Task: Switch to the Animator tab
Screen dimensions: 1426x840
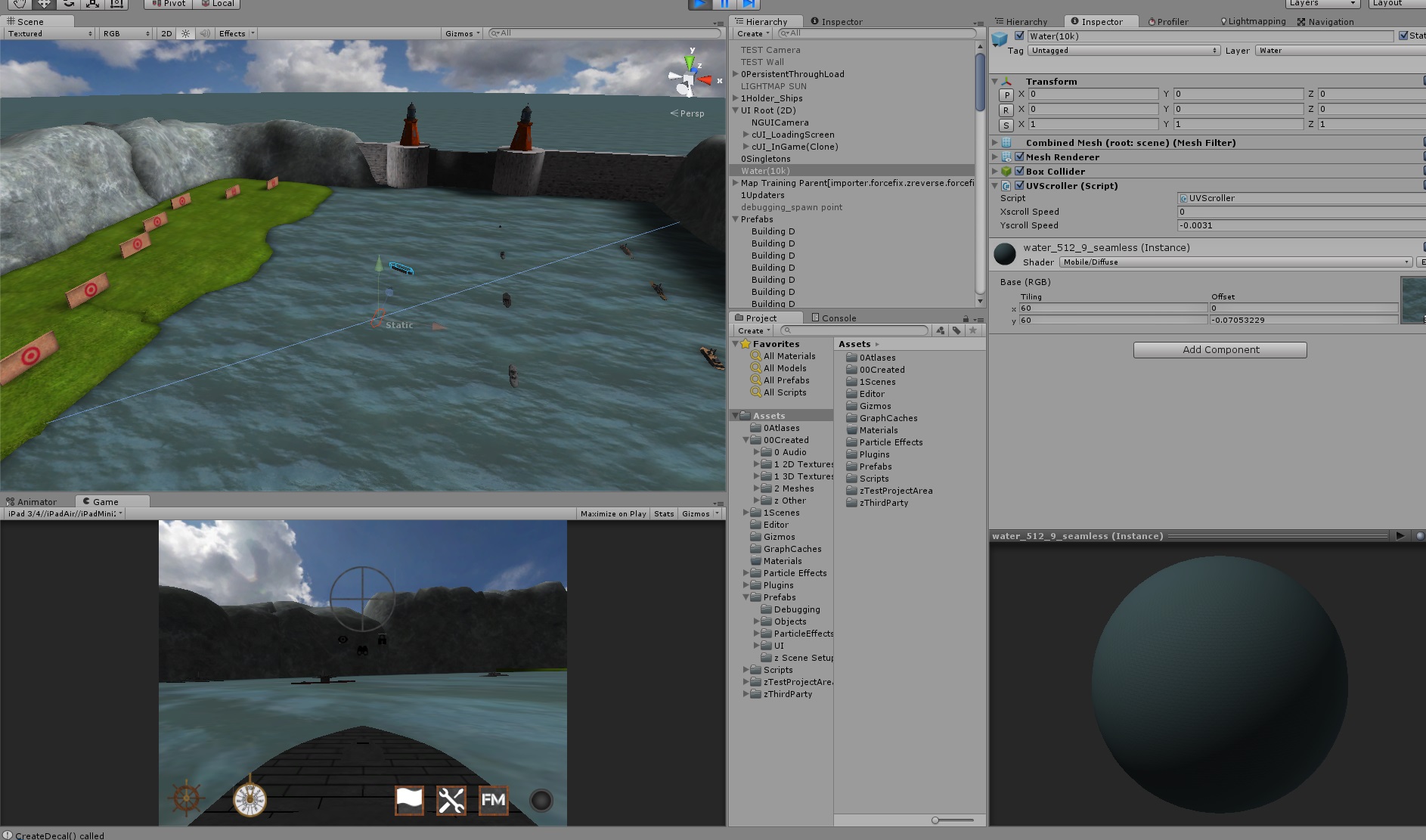Action: [x=32, y=502]
